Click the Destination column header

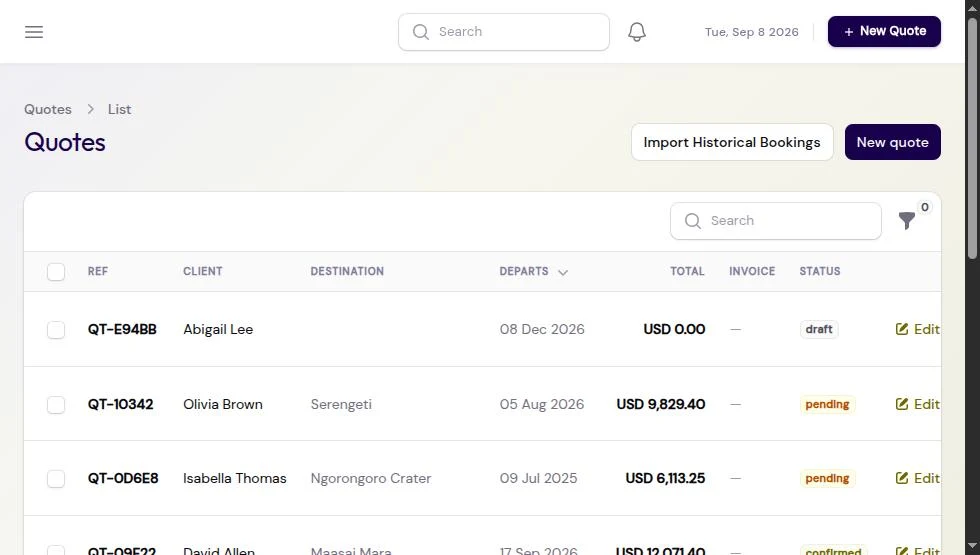347,271
